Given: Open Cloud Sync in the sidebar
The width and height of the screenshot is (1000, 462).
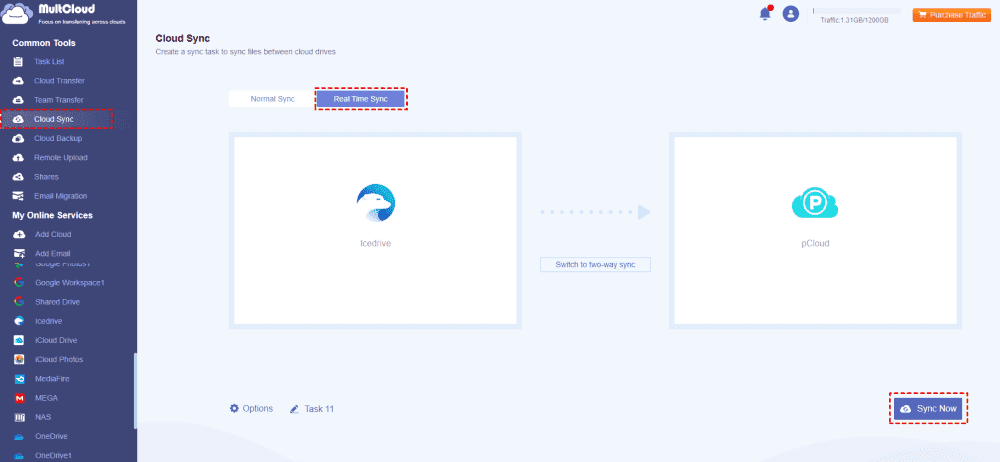Looking at the screenshot, I should 56,119.
